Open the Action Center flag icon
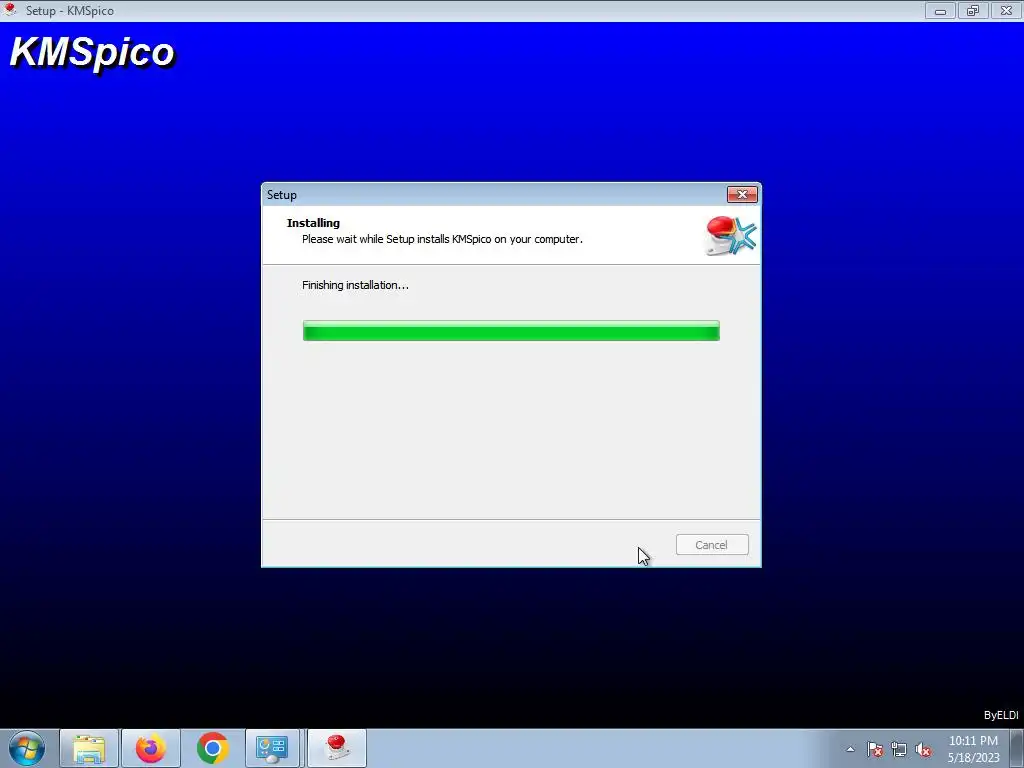1024x768 pixels. pyautogui.click(x=875, y=749)
